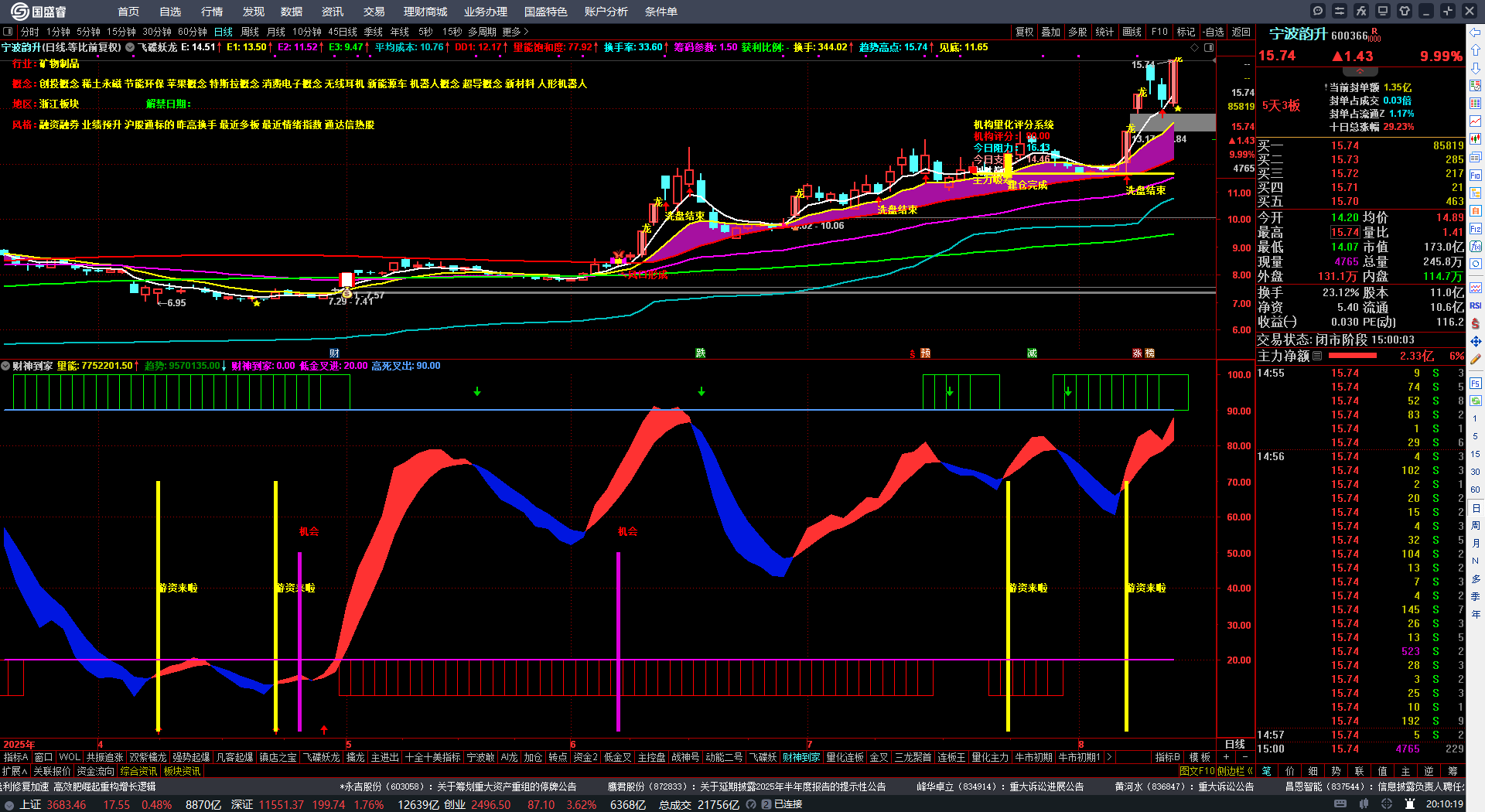1485x812 pixels.
Task: Toggle the 主力净额 detail box
Action: click(x=1318, y=356)
